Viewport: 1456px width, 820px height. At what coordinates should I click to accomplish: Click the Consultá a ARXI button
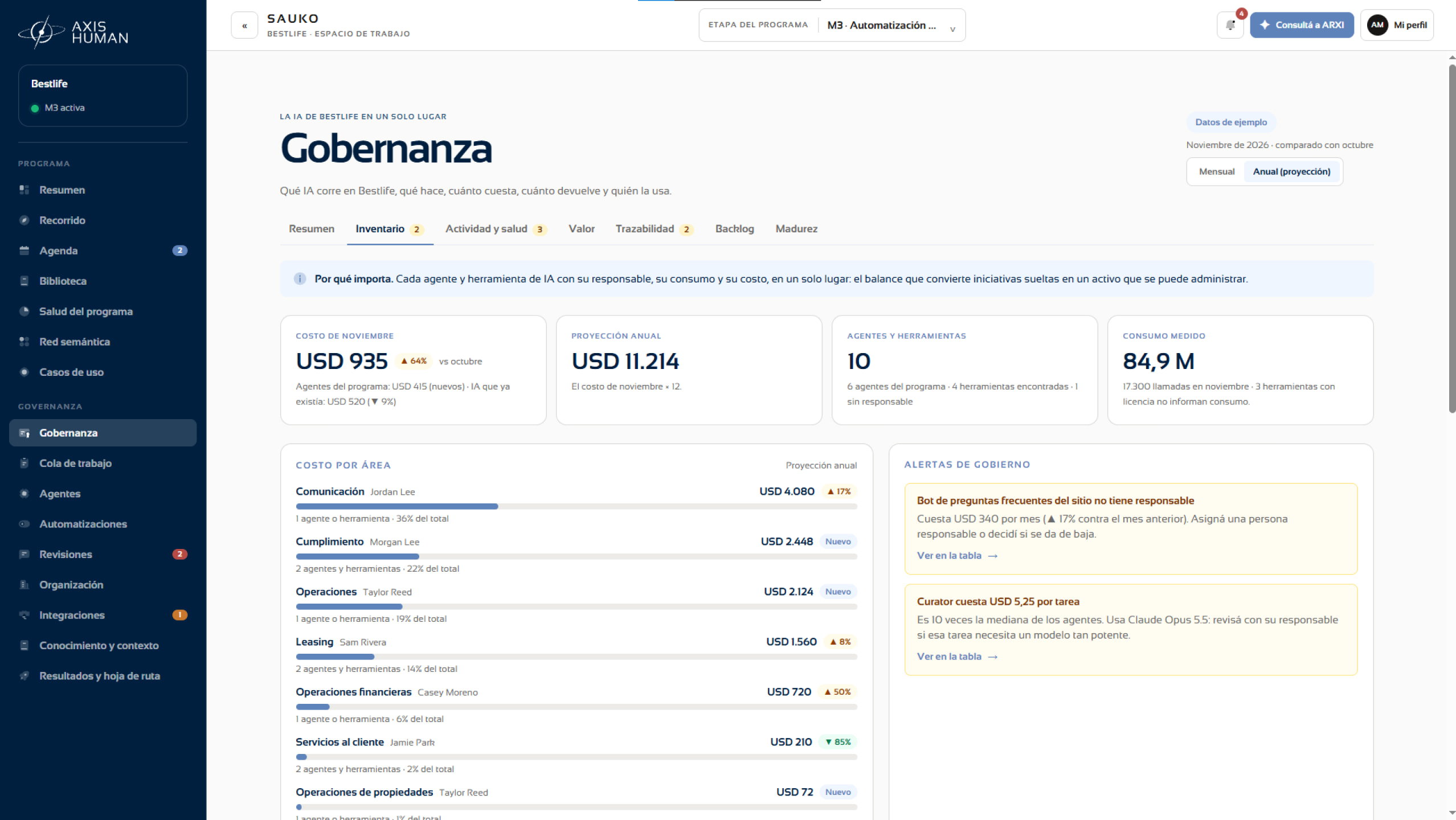[1302, 25]
